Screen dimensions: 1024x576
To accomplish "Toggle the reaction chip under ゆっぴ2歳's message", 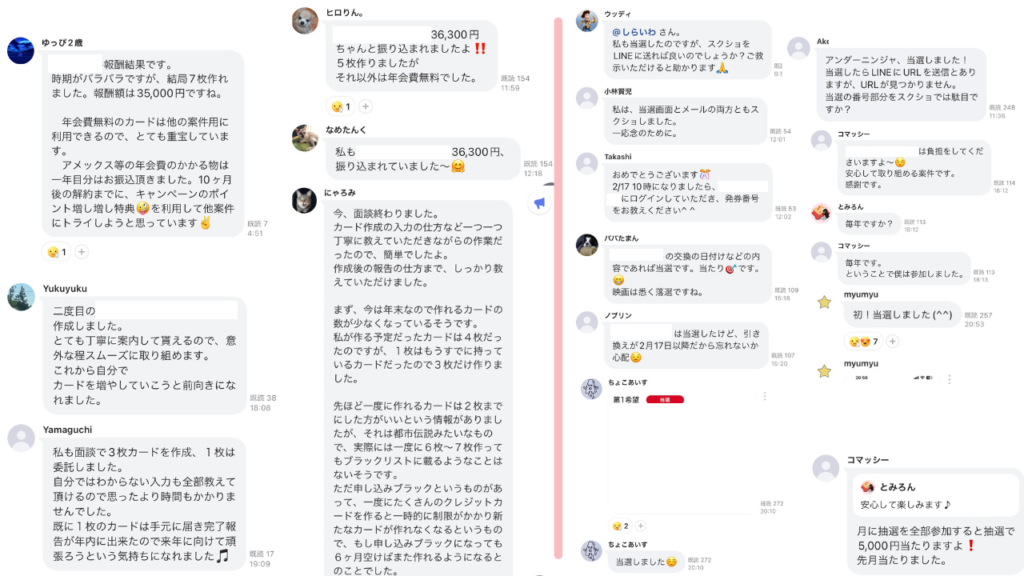I will 56,252.
